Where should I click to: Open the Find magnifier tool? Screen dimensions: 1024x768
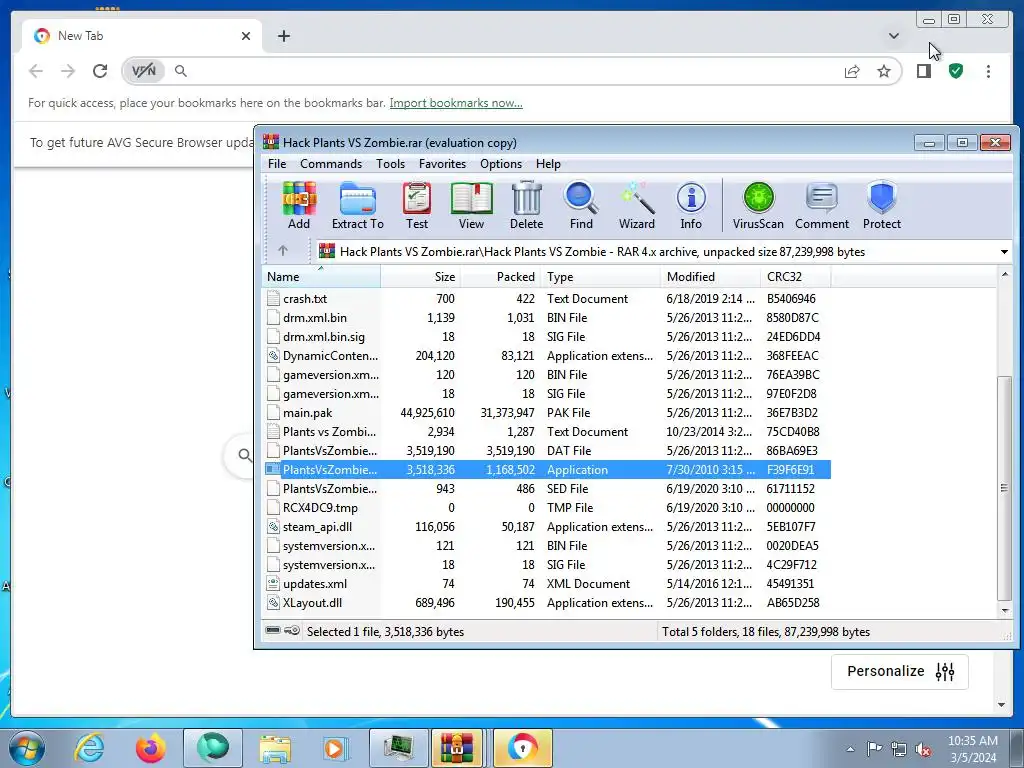pos(581,206)
